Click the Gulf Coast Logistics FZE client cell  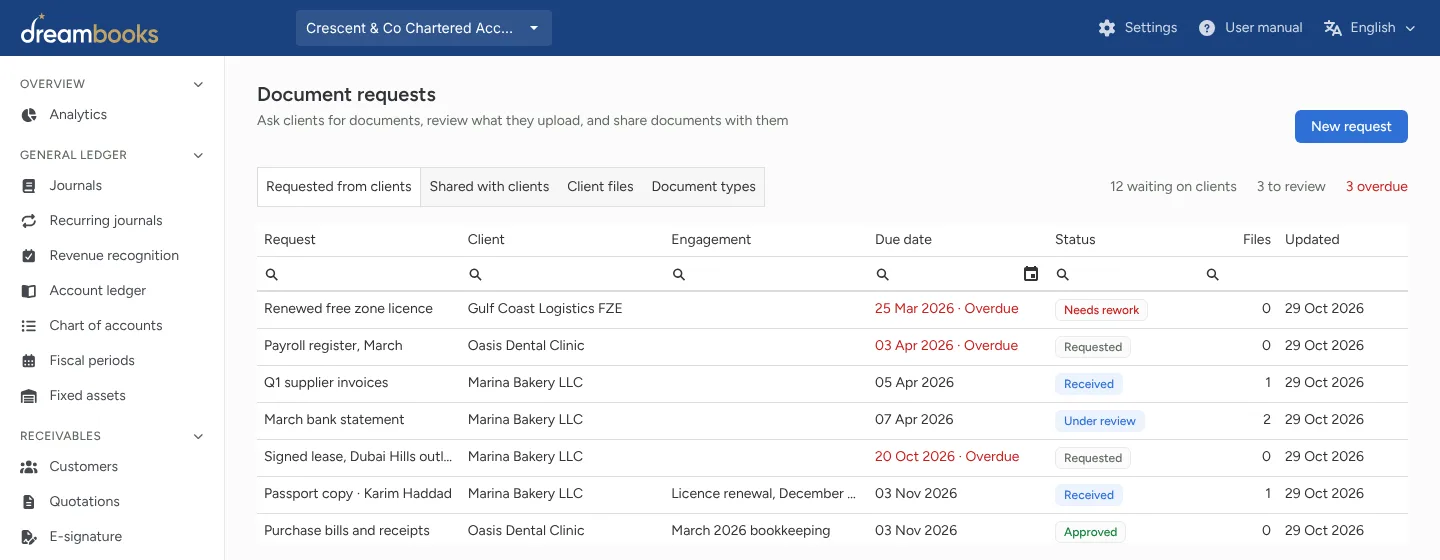pyautogui.click(x=545, y=309)
